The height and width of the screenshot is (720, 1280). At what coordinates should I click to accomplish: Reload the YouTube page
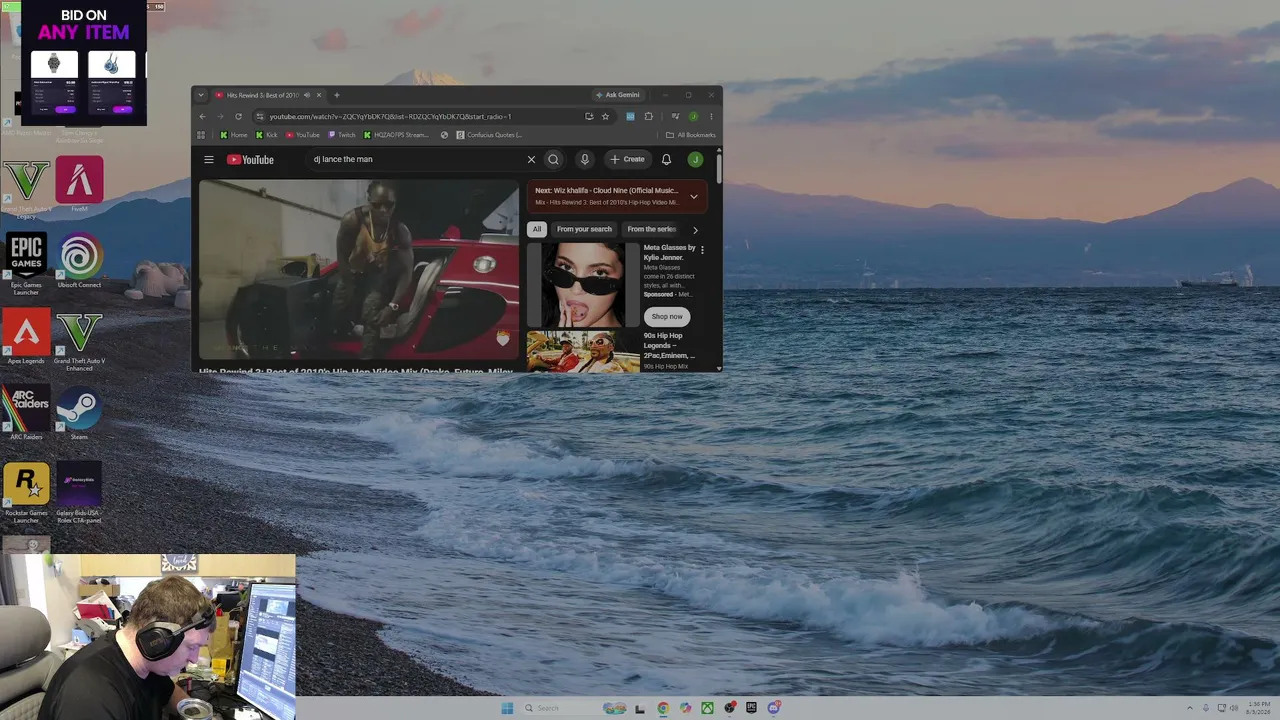tap(238, 116)
